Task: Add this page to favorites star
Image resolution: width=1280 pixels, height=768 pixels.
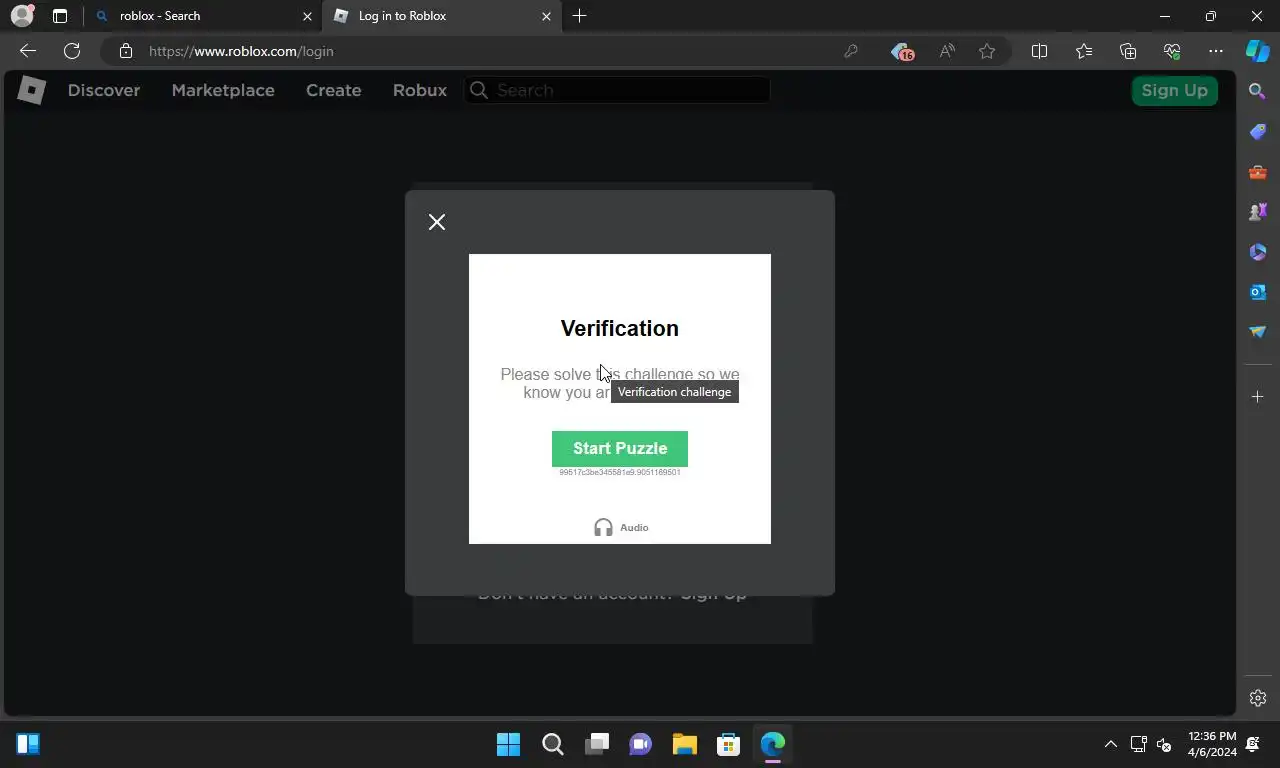Action: click(987, 51)
